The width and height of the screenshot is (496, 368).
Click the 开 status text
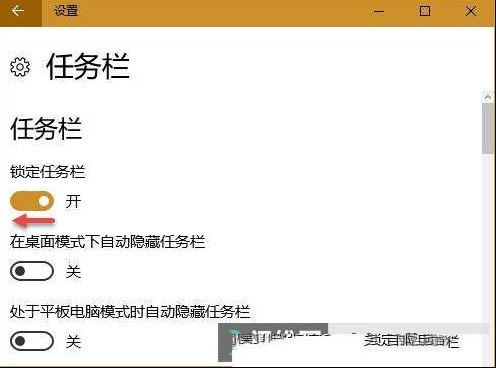(73, 201)
